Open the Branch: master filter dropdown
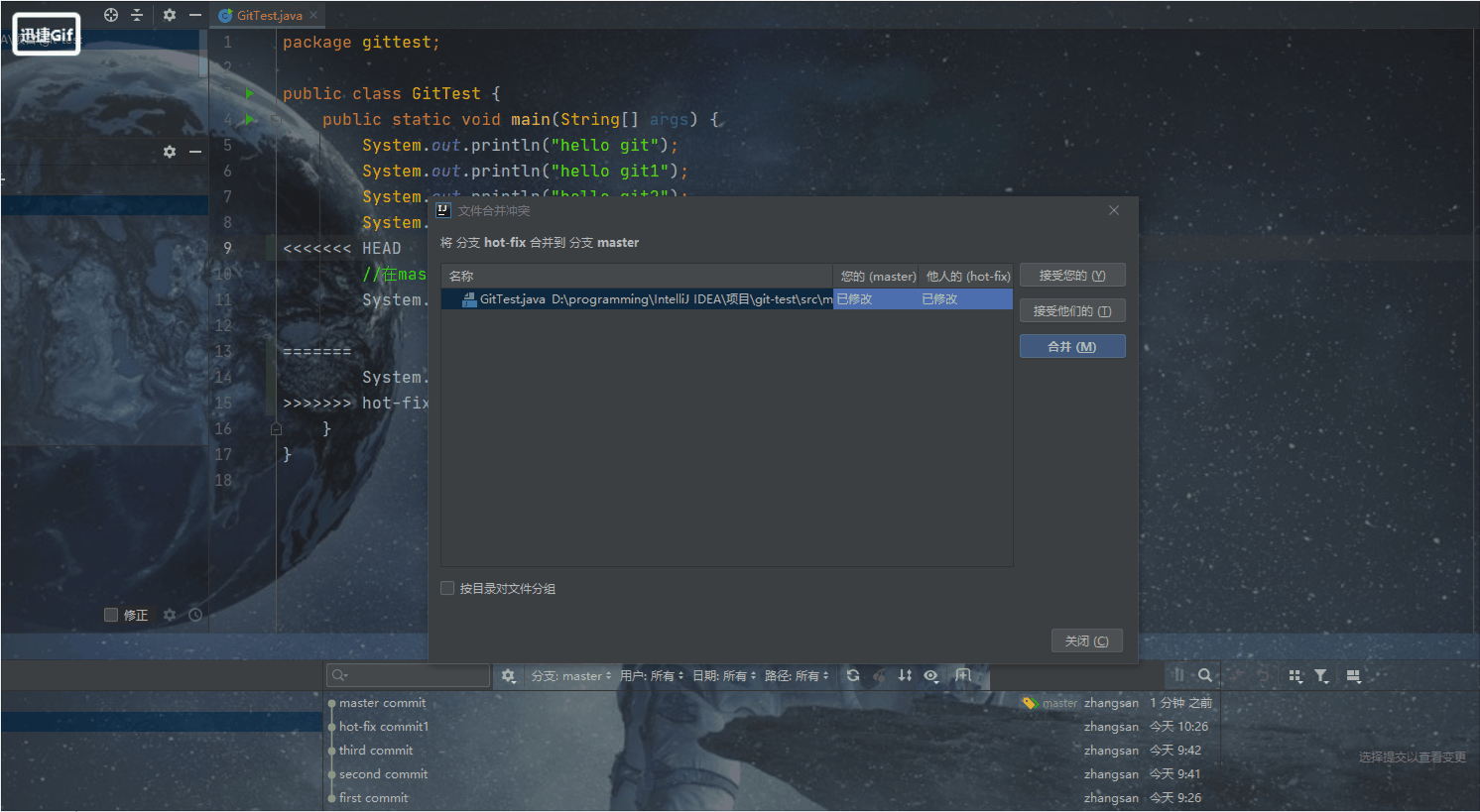Screen dimensions: 1480x812 (571, 675)
